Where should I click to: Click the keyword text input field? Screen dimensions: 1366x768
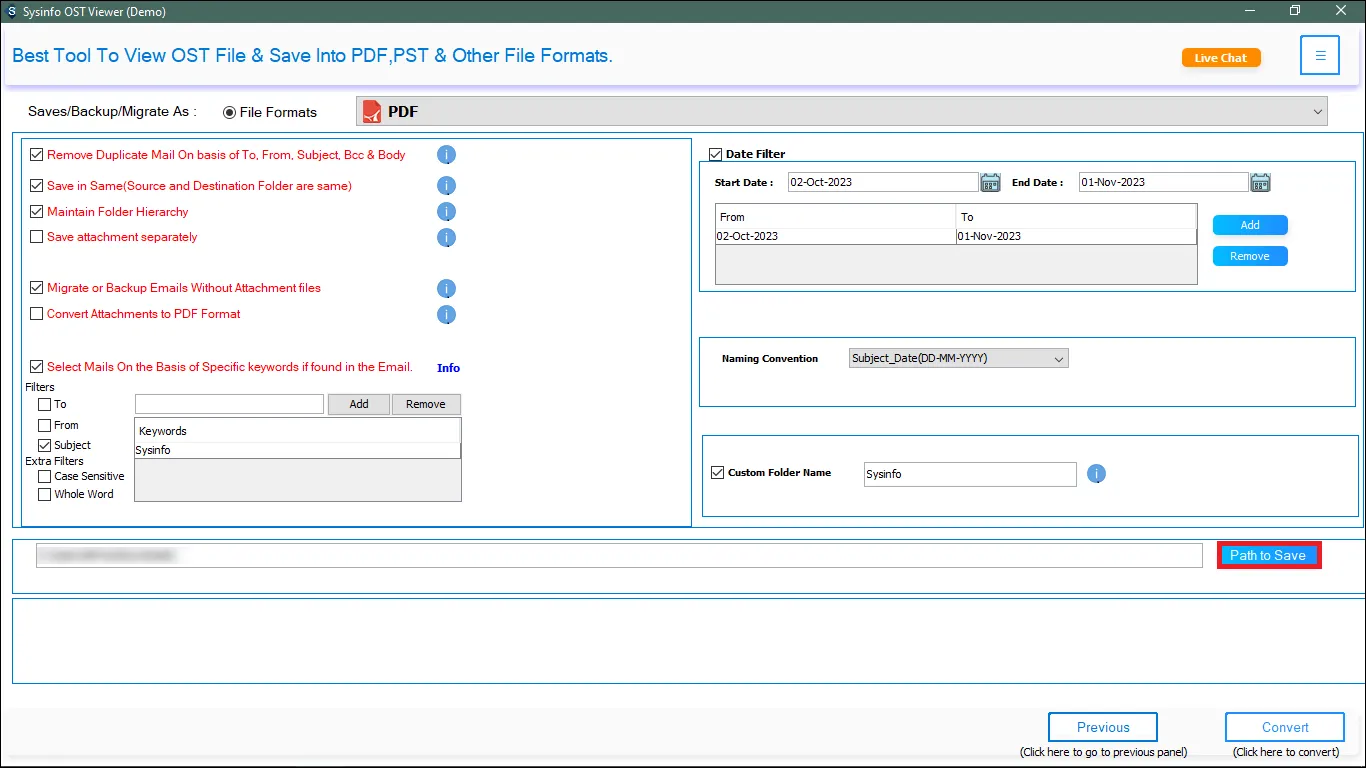point(229,404)
